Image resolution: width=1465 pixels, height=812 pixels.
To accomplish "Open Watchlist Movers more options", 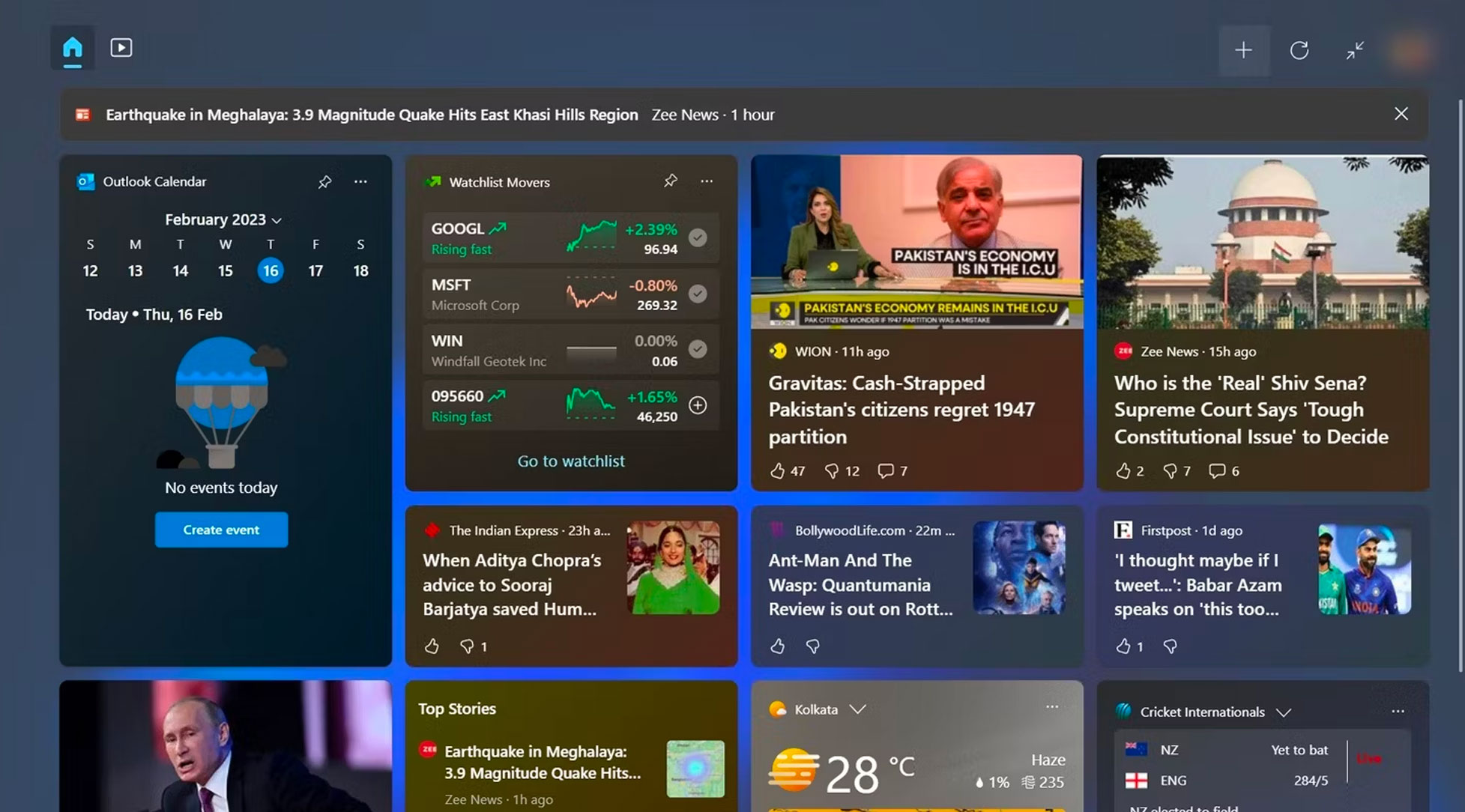I will point(707,181).
